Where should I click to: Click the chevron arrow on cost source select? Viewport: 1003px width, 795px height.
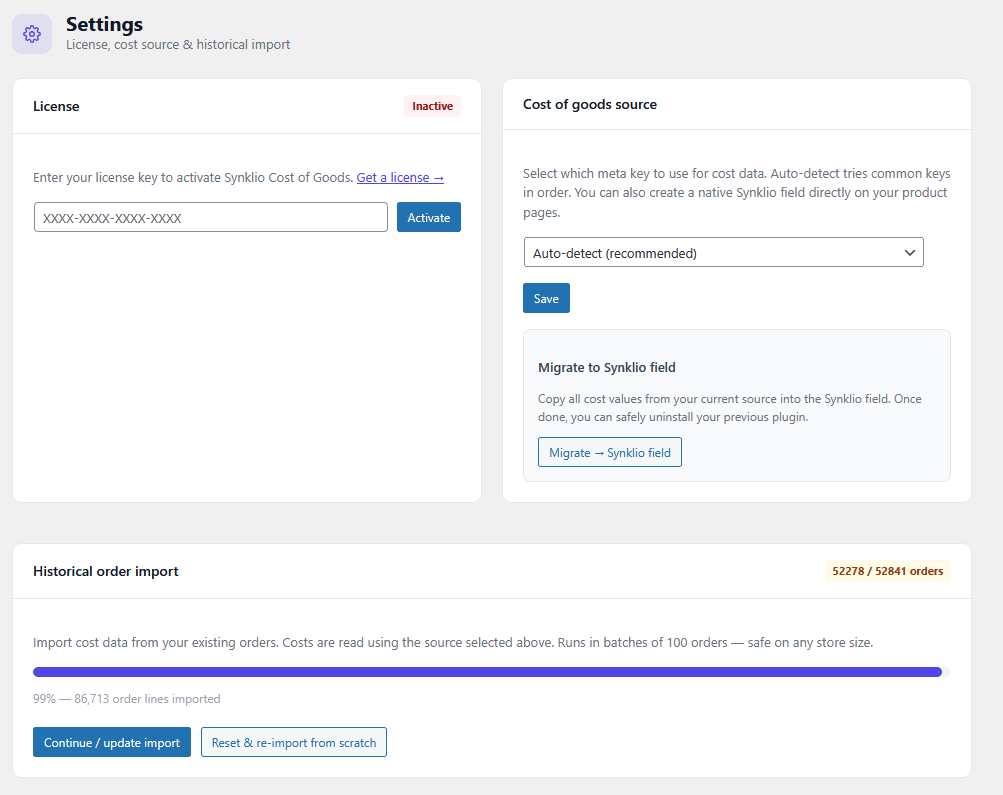click(909, 253)
